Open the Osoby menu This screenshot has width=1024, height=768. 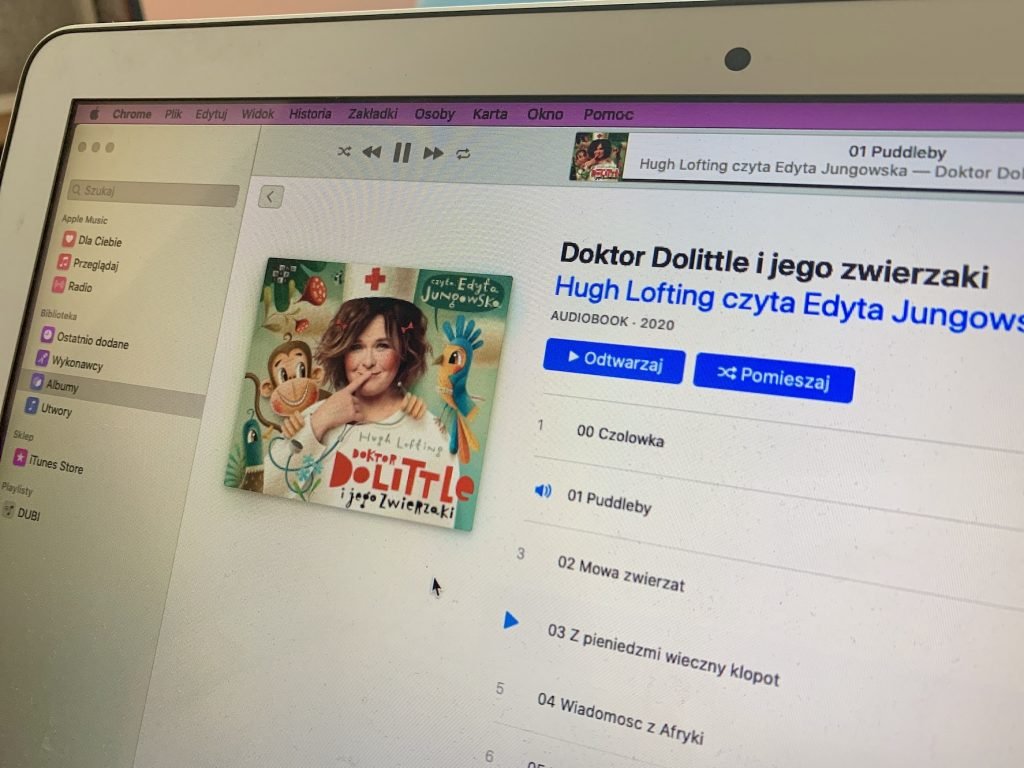[x=434, y=114]
